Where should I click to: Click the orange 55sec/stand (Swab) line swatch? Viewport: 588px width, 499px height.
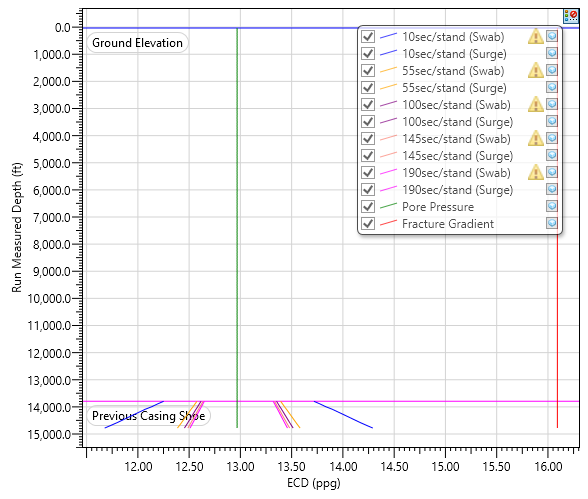coord(388,70)
